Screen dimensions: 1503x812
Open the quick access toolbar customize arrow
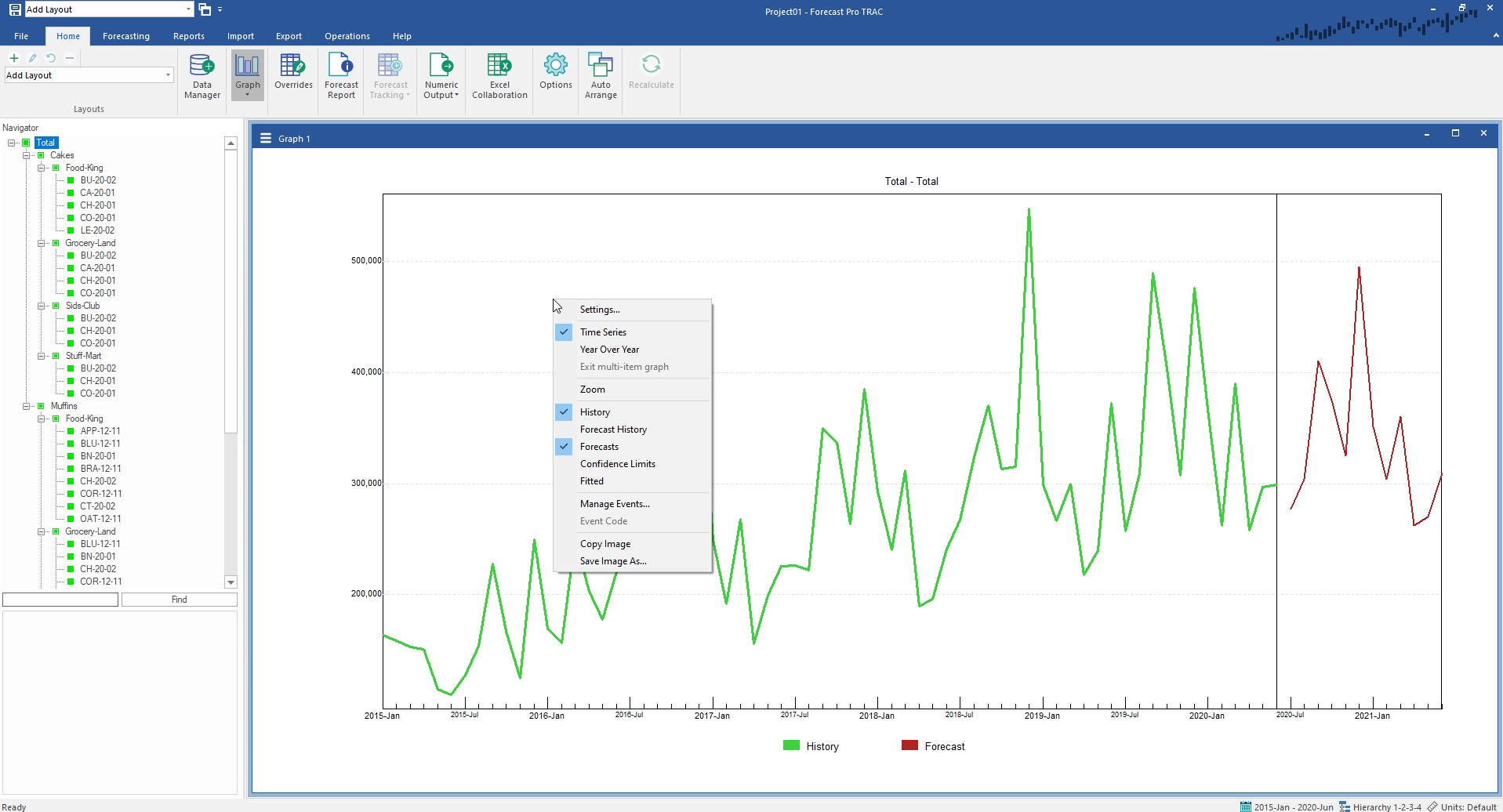click(220, 9)
